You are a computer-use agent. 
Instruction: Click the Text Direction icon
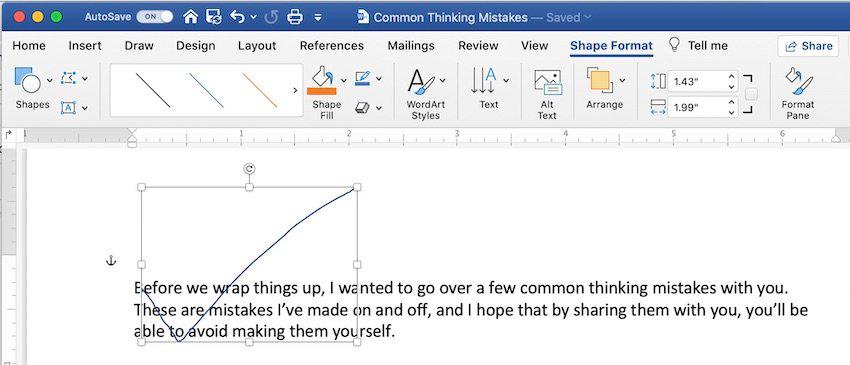(x=484, y=80)
